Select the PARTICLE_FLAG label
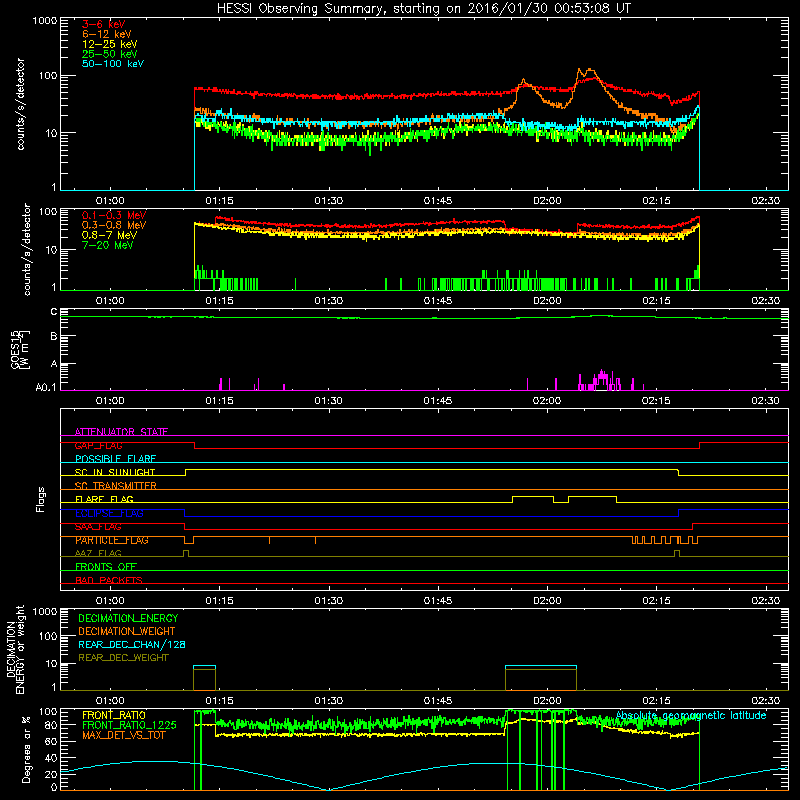800x800 pixels. (x=112, y=540)
